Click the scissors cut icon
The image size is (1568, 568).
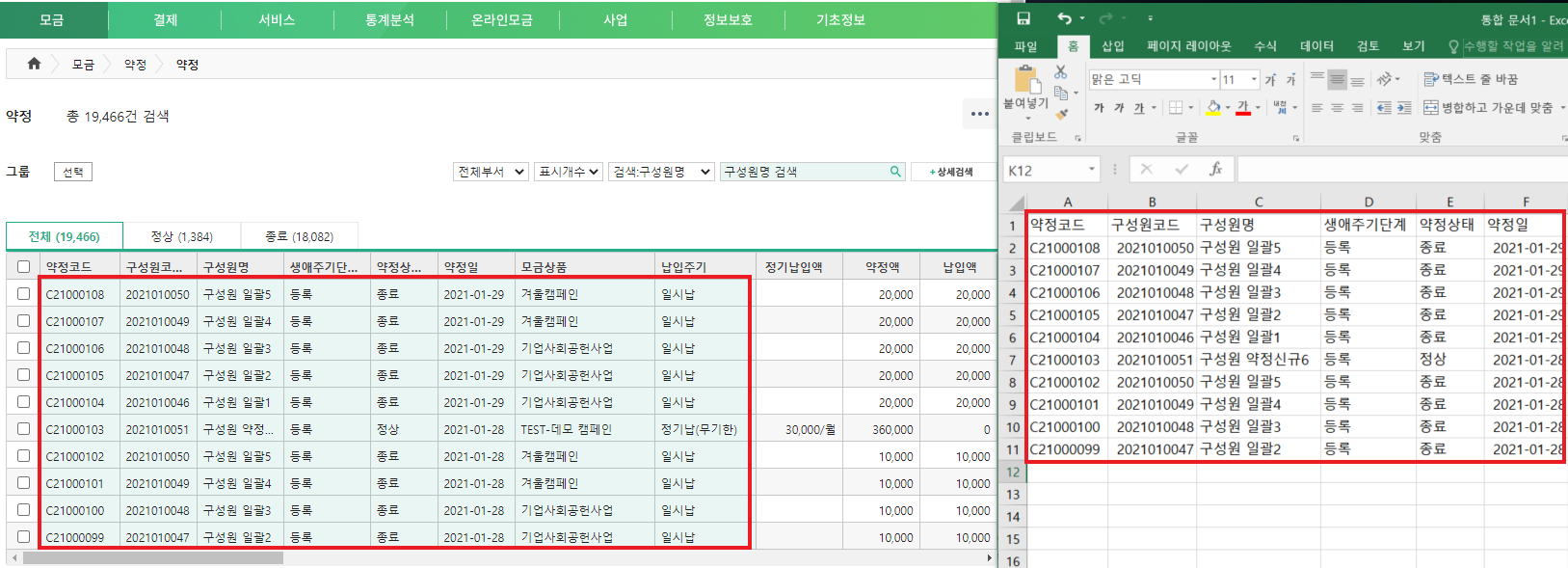[1060, 71]
